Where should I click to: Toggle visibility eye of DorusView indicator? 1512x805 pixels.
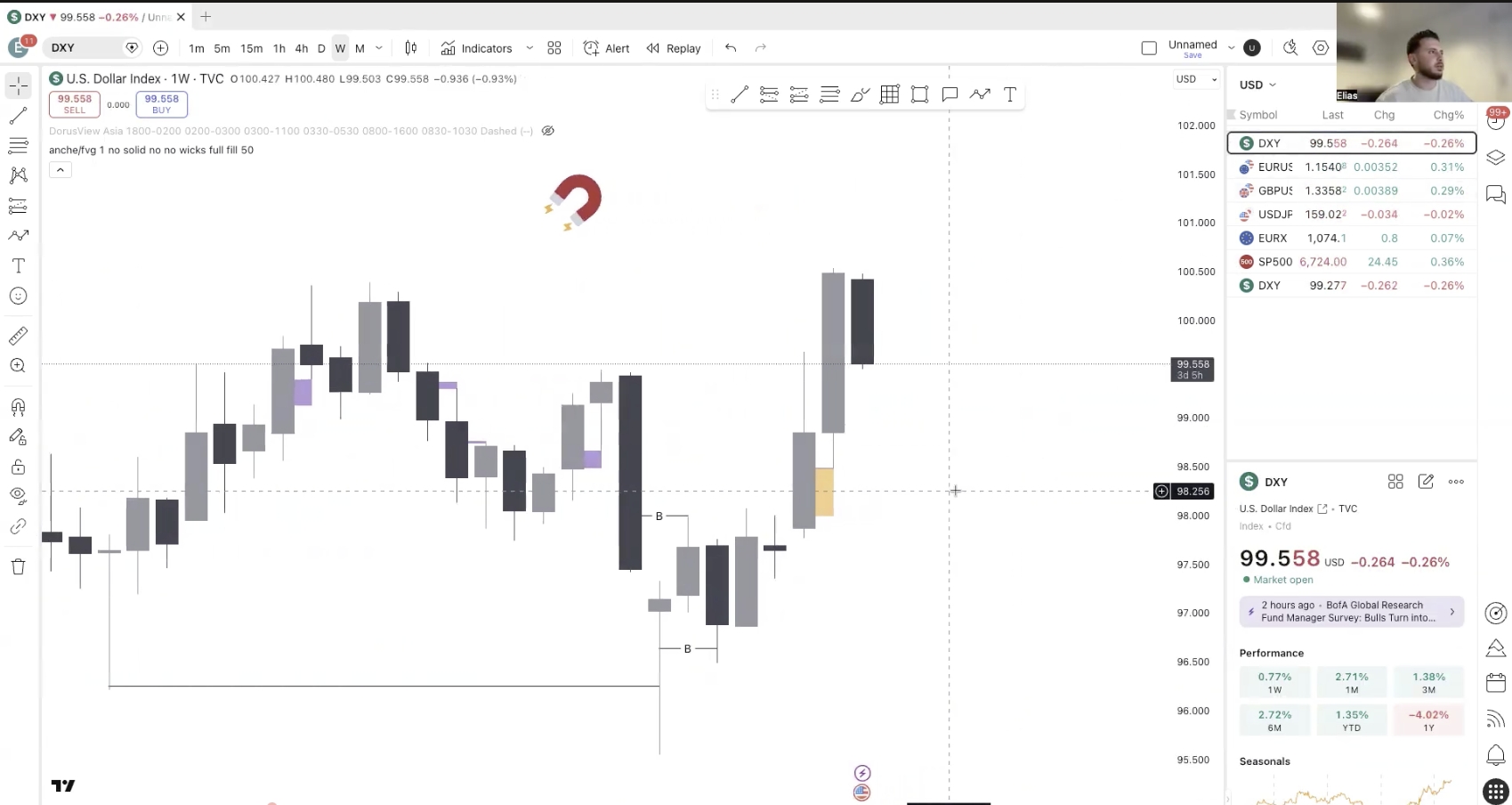click(548, 131)
